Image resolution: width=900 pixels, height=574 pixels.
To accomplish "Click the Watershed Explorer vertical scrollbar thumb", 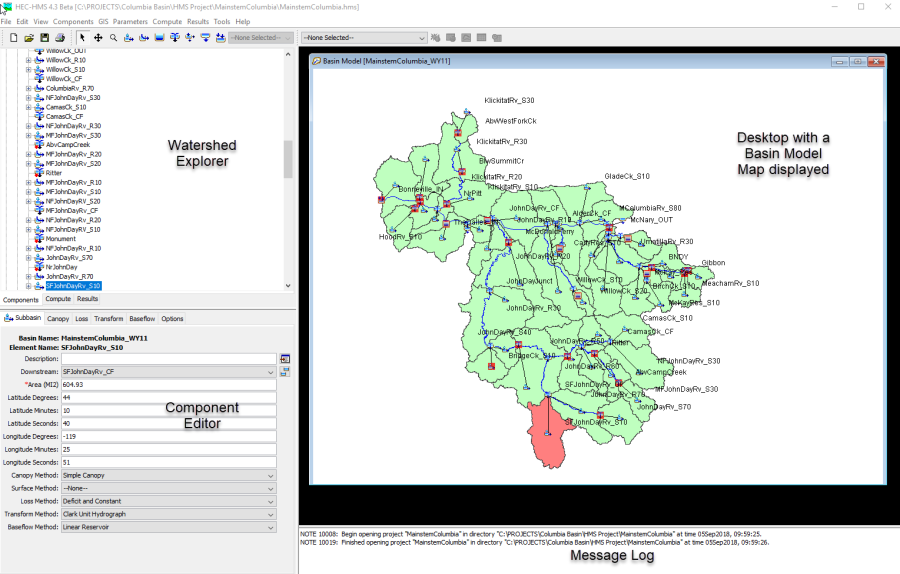I will point(288,158).
